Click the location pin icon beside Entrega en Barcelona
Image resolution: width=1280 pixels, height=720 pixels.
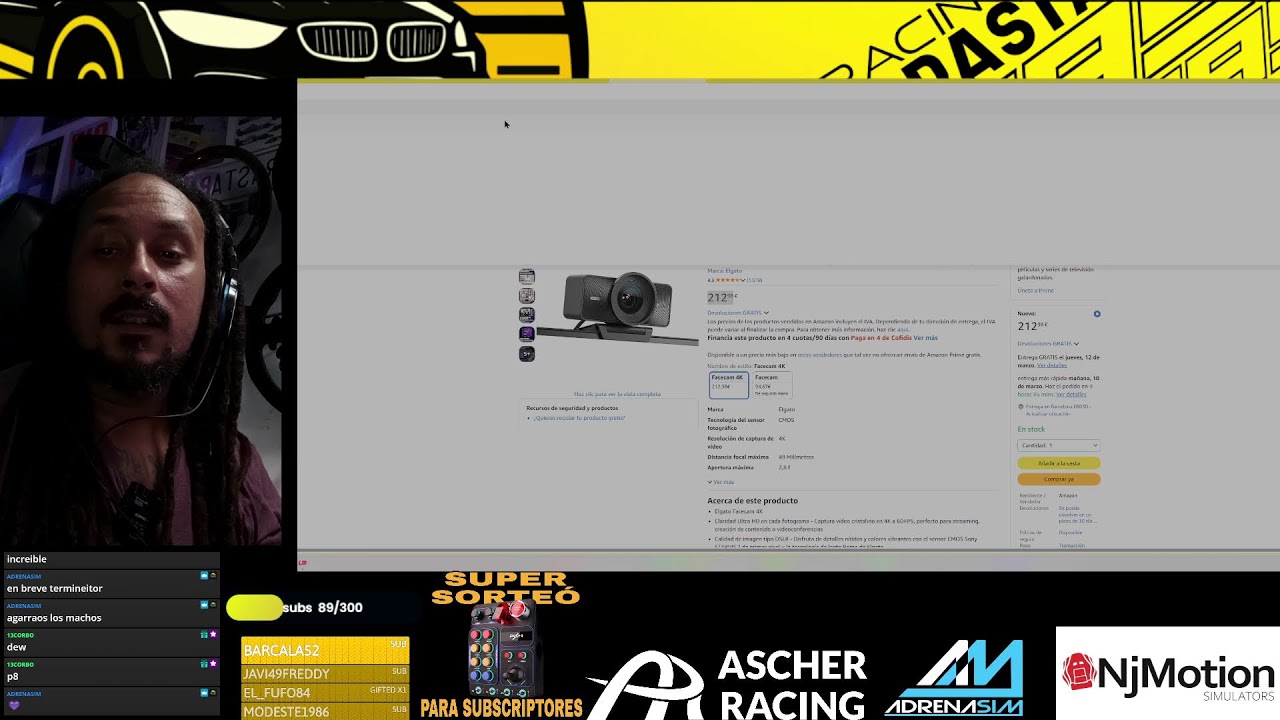[1020, 407]
